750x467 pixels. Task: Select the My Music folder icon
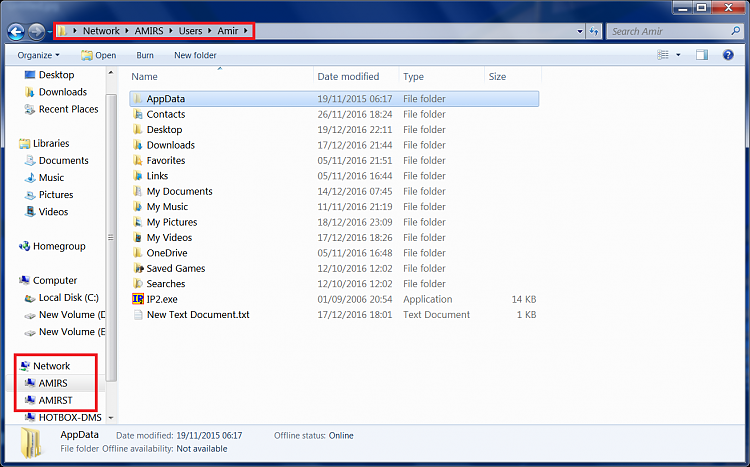coord(138,207)
